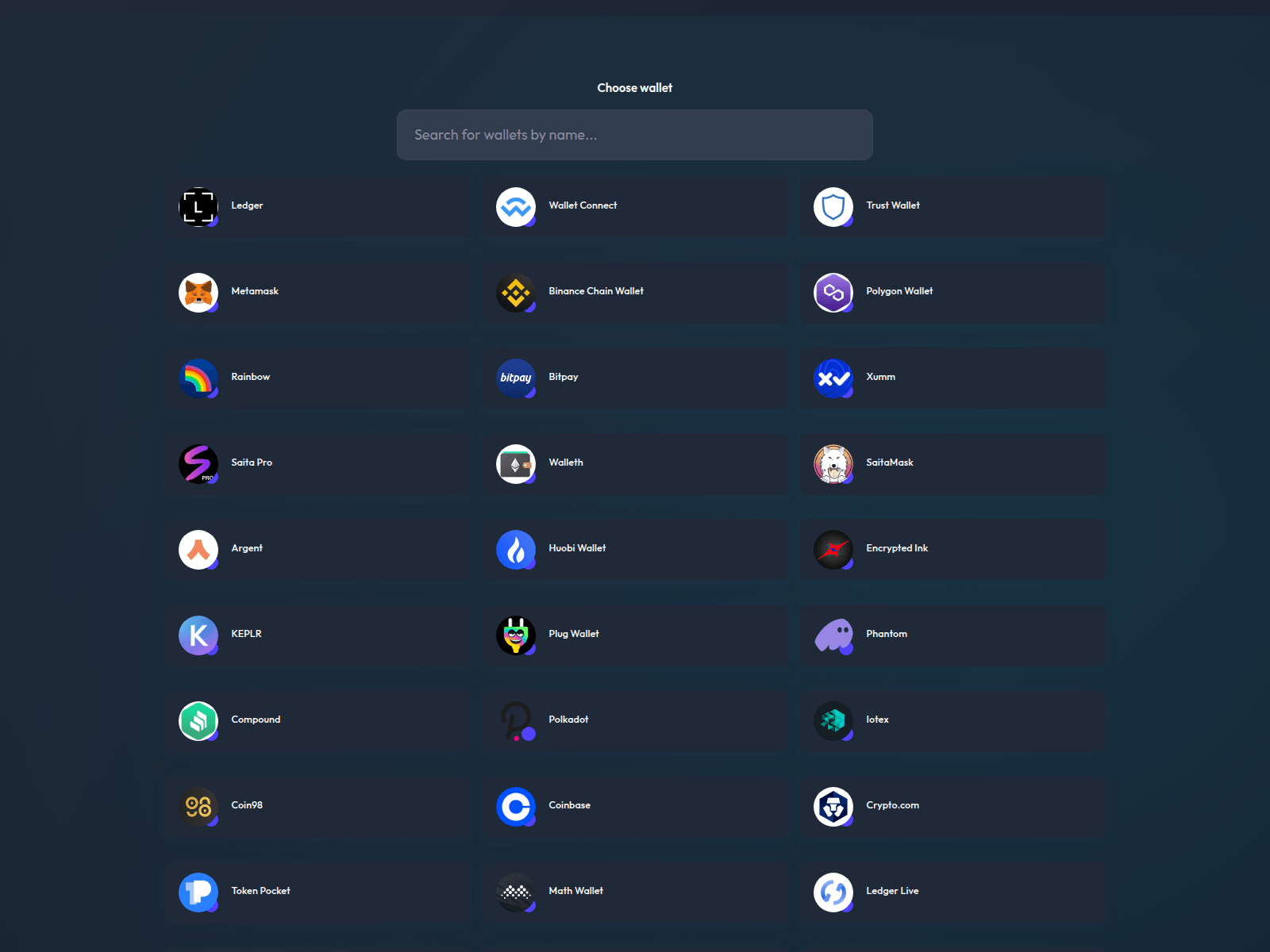Image resolution: width=1270 pixels, height=952 pixels.
Task: Choose the Coin98 wallet label
Action: [247, 805]
